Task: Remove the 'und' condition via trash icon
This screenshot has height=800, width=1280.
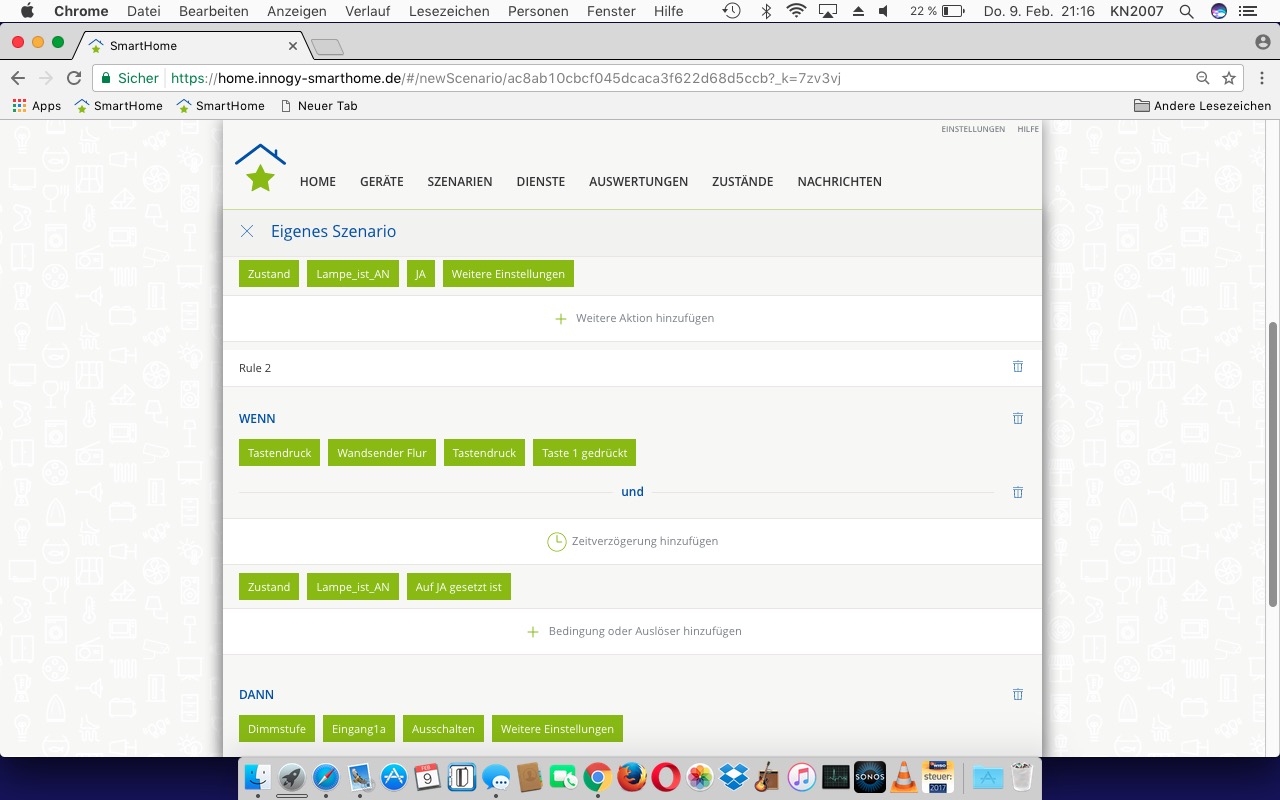Action: [1018, 492]
